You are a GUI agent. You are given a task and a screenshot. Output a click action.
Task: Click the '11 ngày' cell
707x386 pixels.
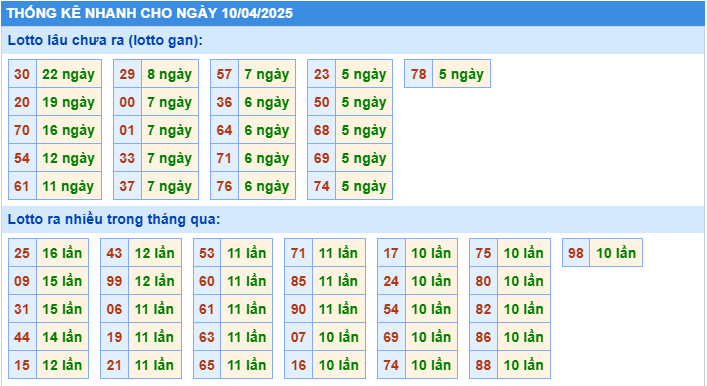(69, 186)
